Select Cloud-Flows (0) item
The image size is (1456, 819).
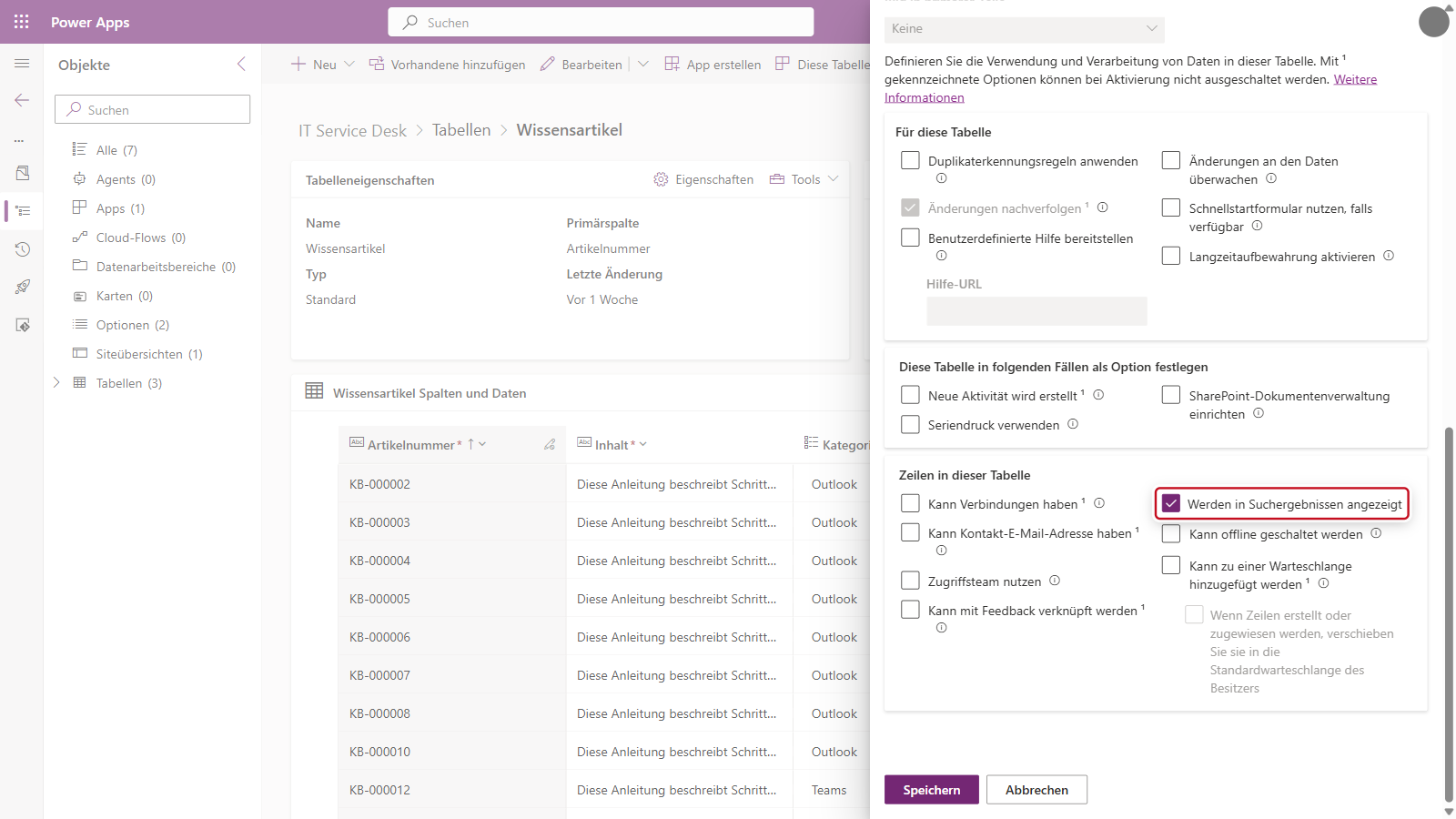[x=141, y=238]
